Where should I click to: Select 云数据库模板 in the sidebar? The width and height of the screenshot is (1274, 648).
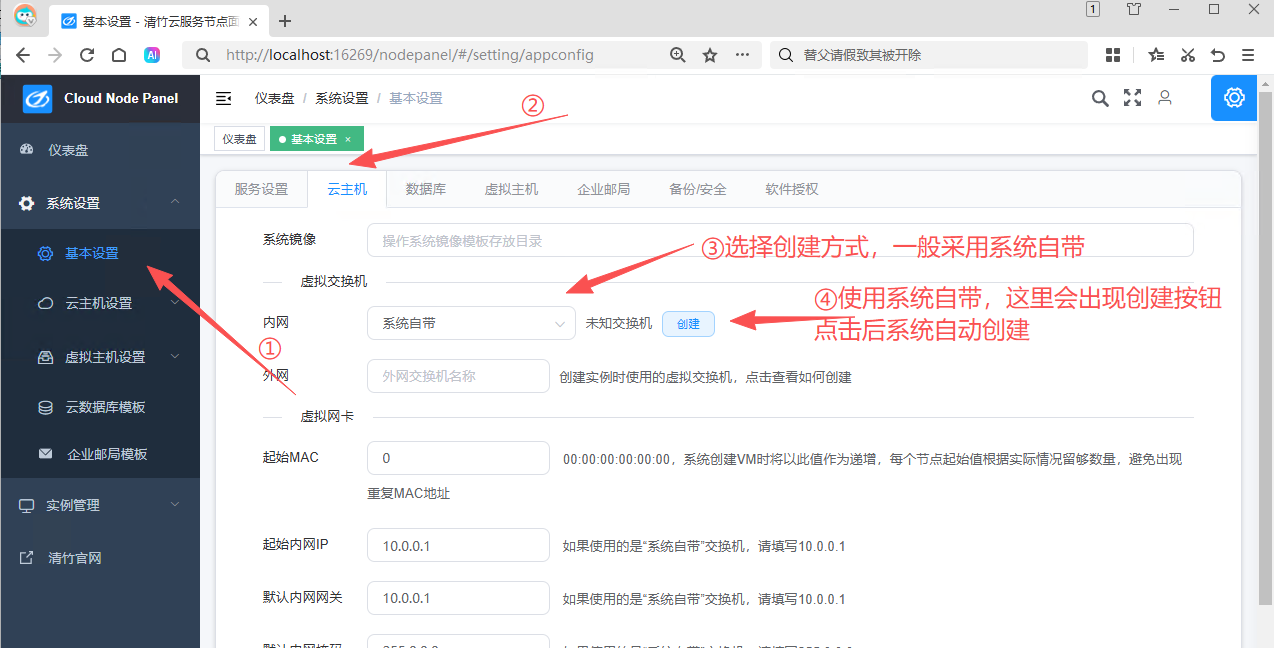tap(105, 407)
